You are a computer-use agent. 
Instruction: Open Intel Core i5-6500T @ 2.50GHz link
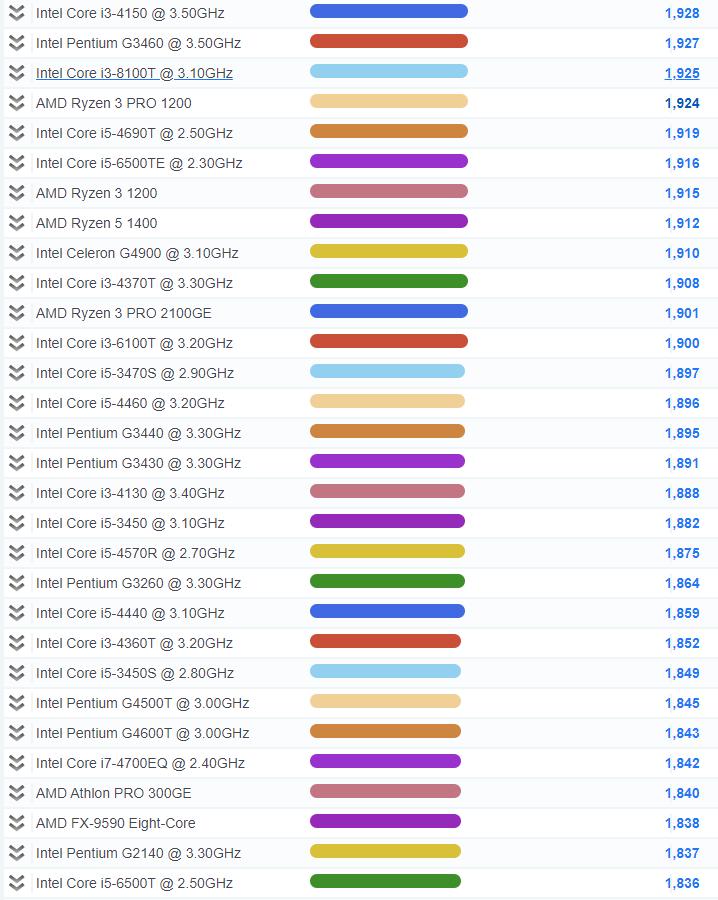click(x=134, y=883)
